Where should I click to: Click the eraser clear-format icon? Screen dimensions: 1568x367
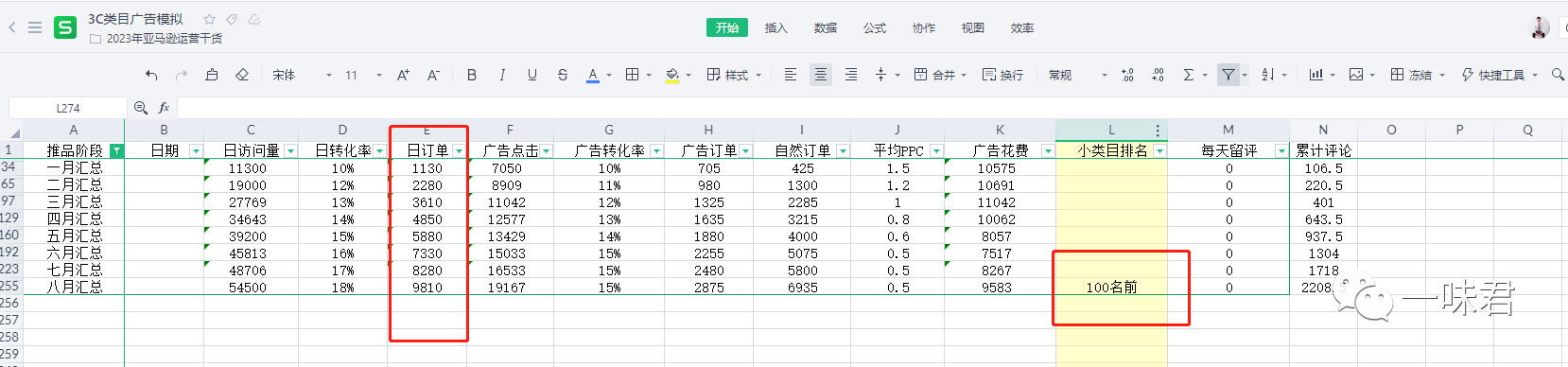[242, 75]
